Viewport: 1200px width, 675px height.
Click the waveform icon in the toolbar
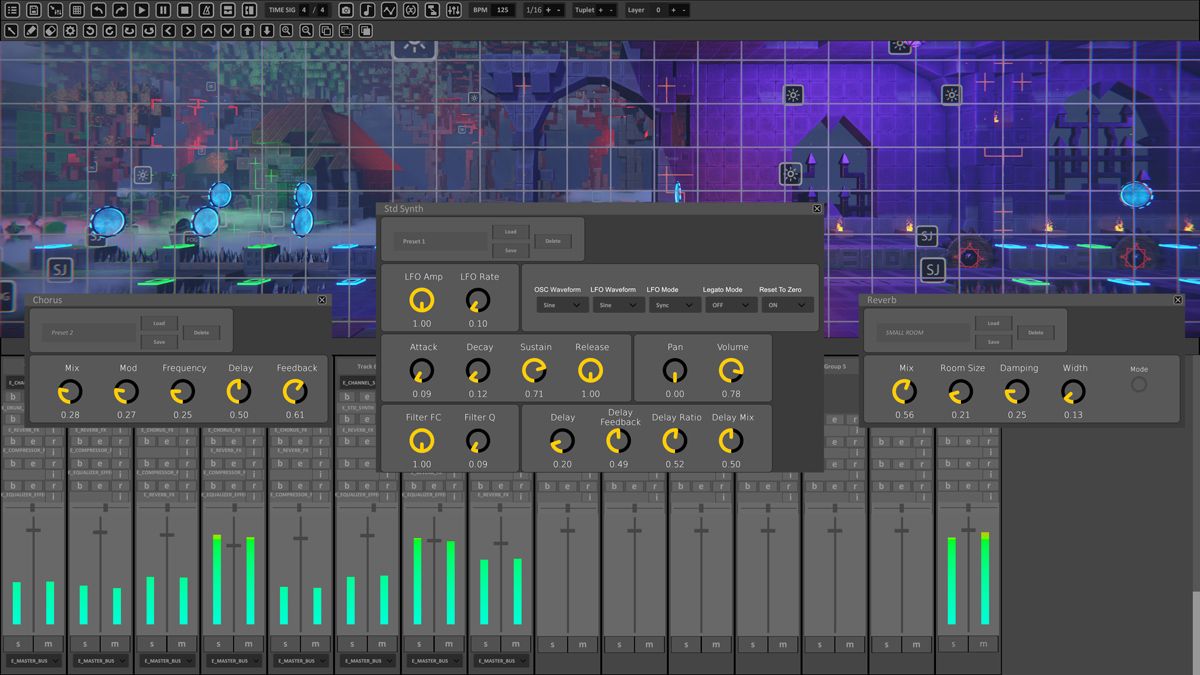tap(390, 10)
